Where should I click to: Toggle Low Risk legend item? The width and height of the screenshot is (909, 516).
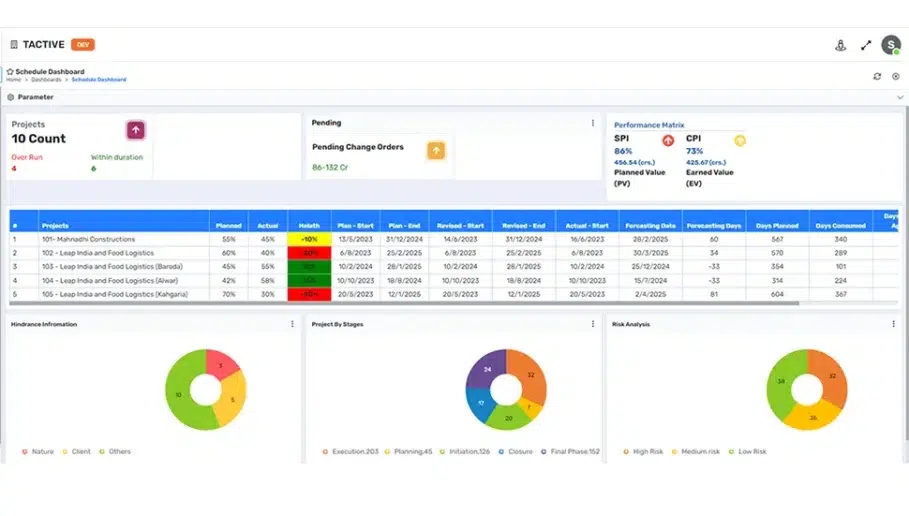(x=747, y=452)
